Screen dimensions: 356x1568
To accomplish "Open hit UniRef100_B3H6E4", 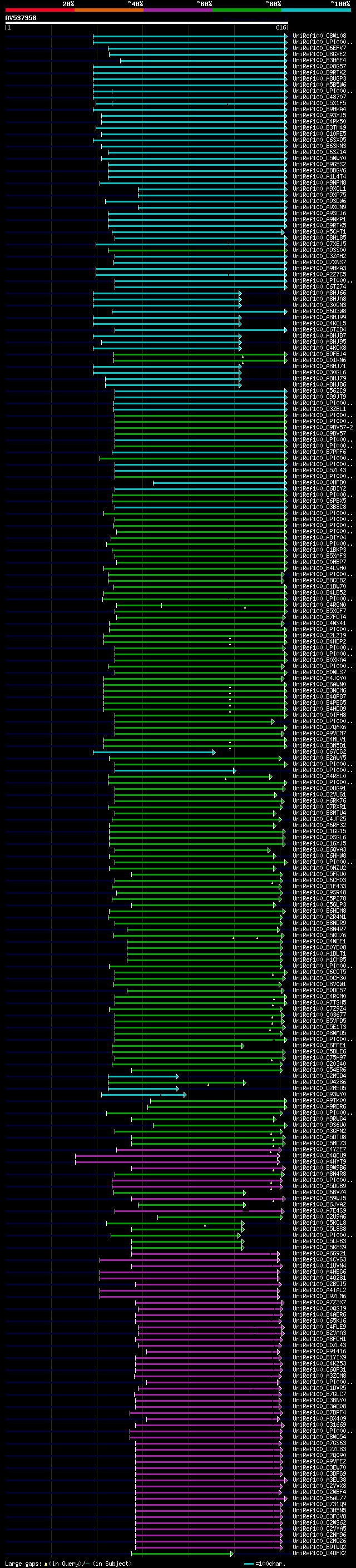I will pyautogui.click(x=319, y=60).
